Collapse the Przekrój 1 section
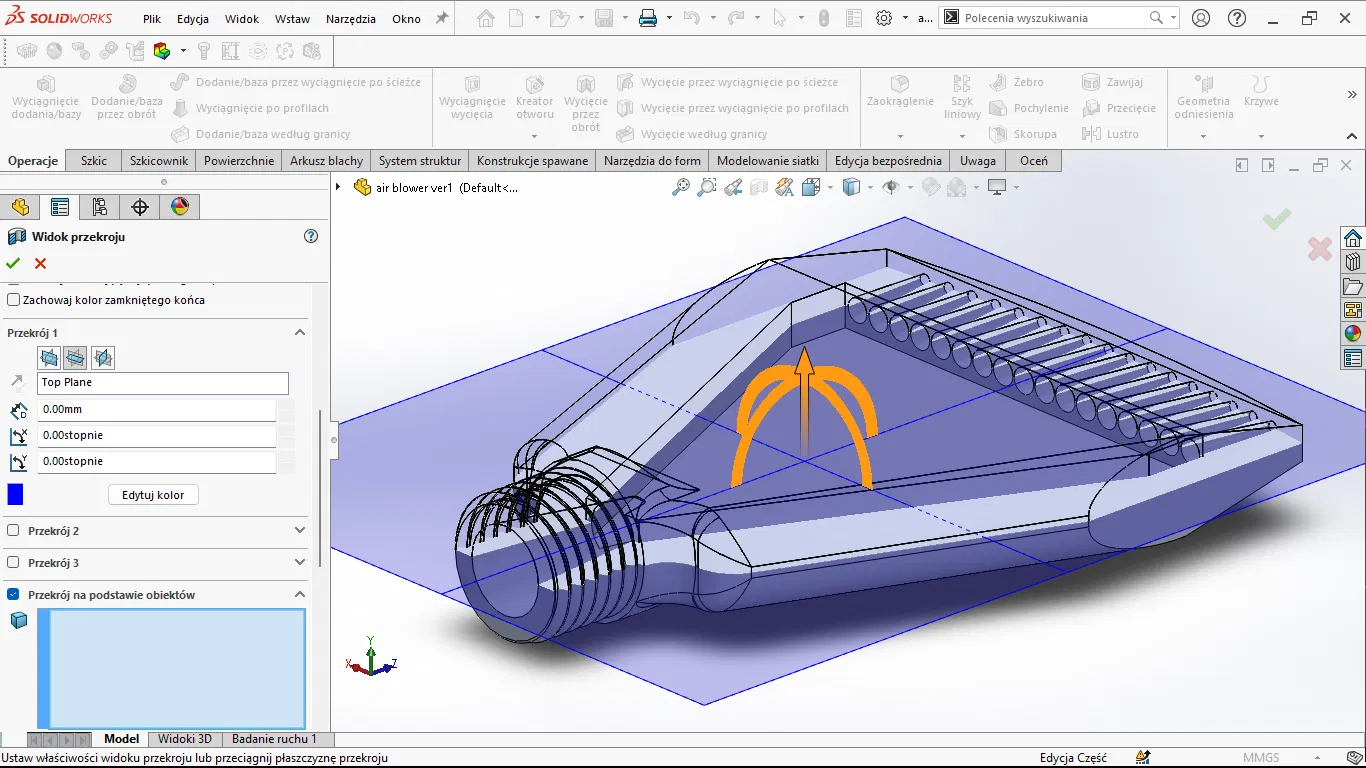 299,333
